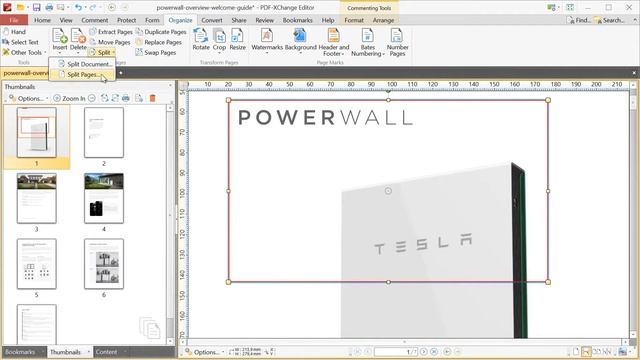The height and width of the screenshot is (360, 640).
Task: Click the powerwall-overview document tab
Action: (x=26, y=73)
